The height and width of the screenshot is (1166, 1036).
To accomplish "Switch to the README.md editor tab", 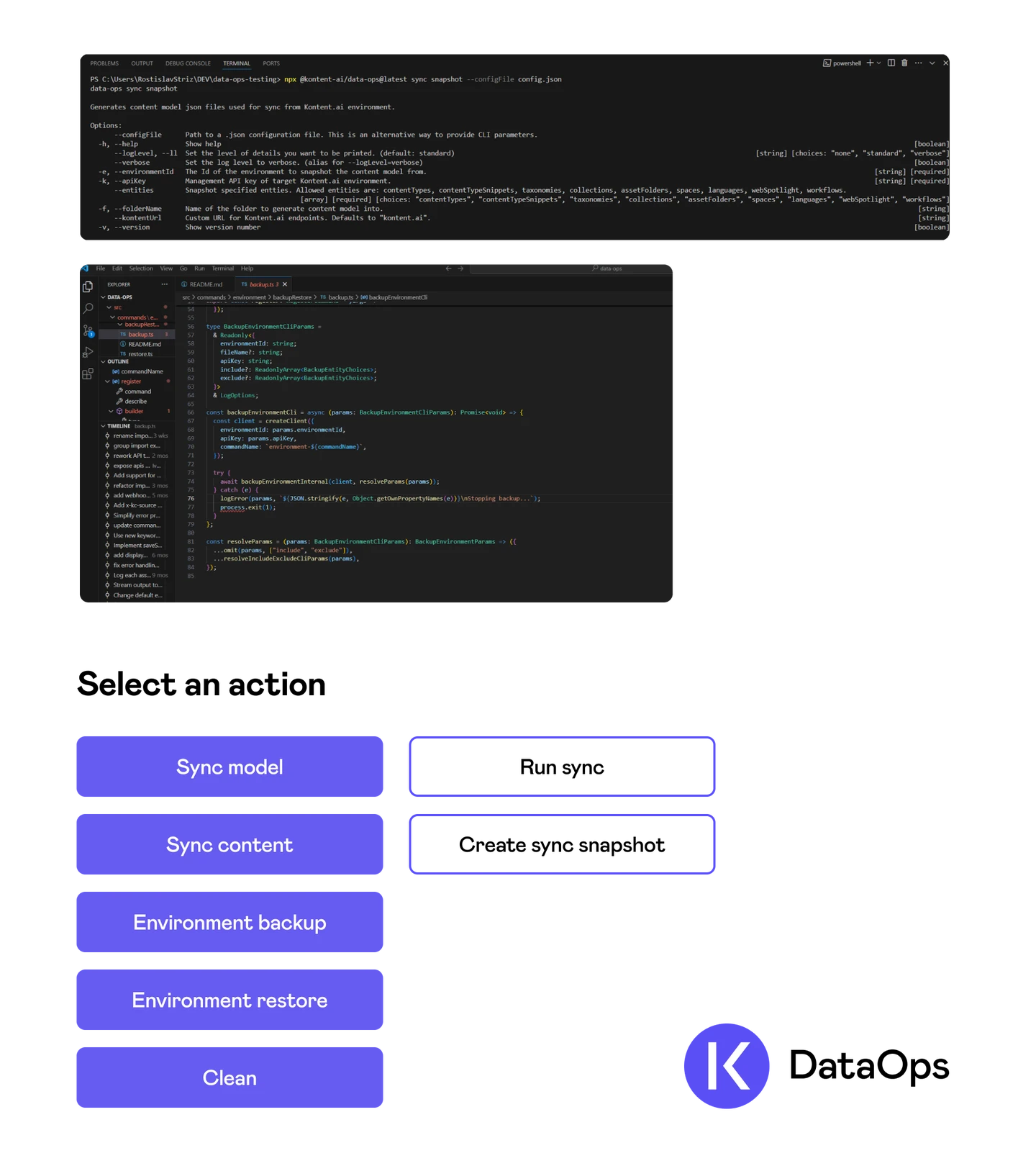I will coord(206,285).
